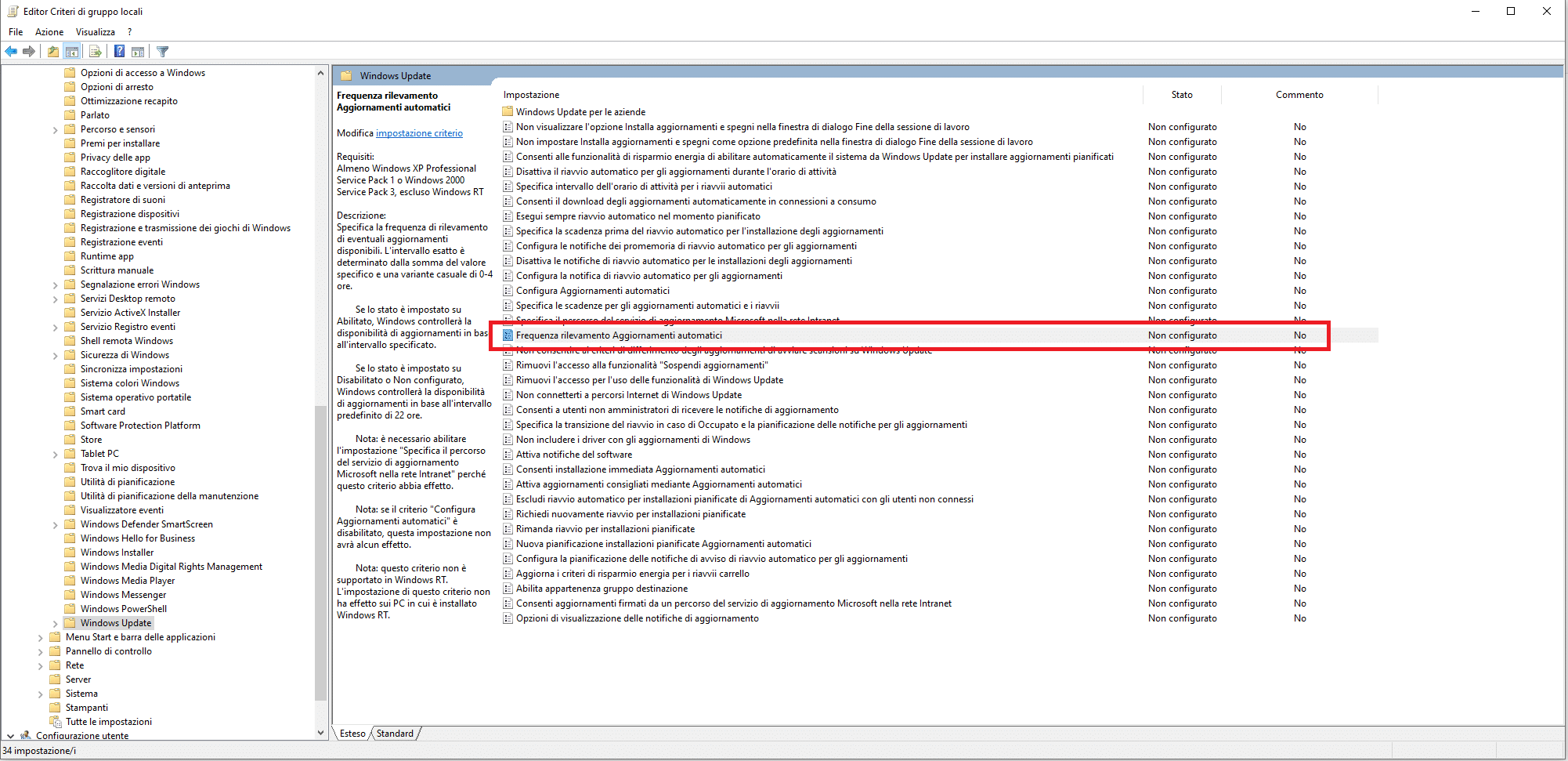Switch to the Esteso tab

[352, 734]
